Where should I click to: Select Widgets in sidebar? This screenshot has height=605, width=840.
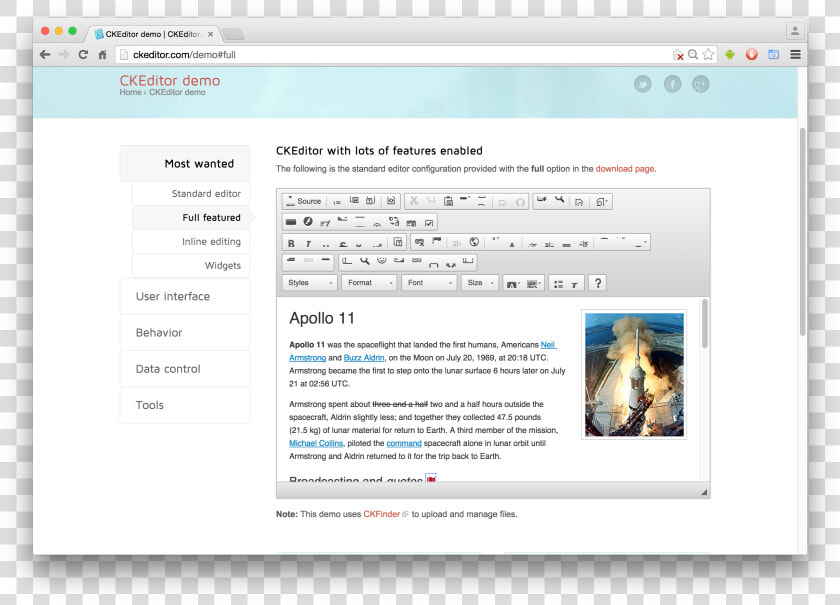click(x=191, y=265)
